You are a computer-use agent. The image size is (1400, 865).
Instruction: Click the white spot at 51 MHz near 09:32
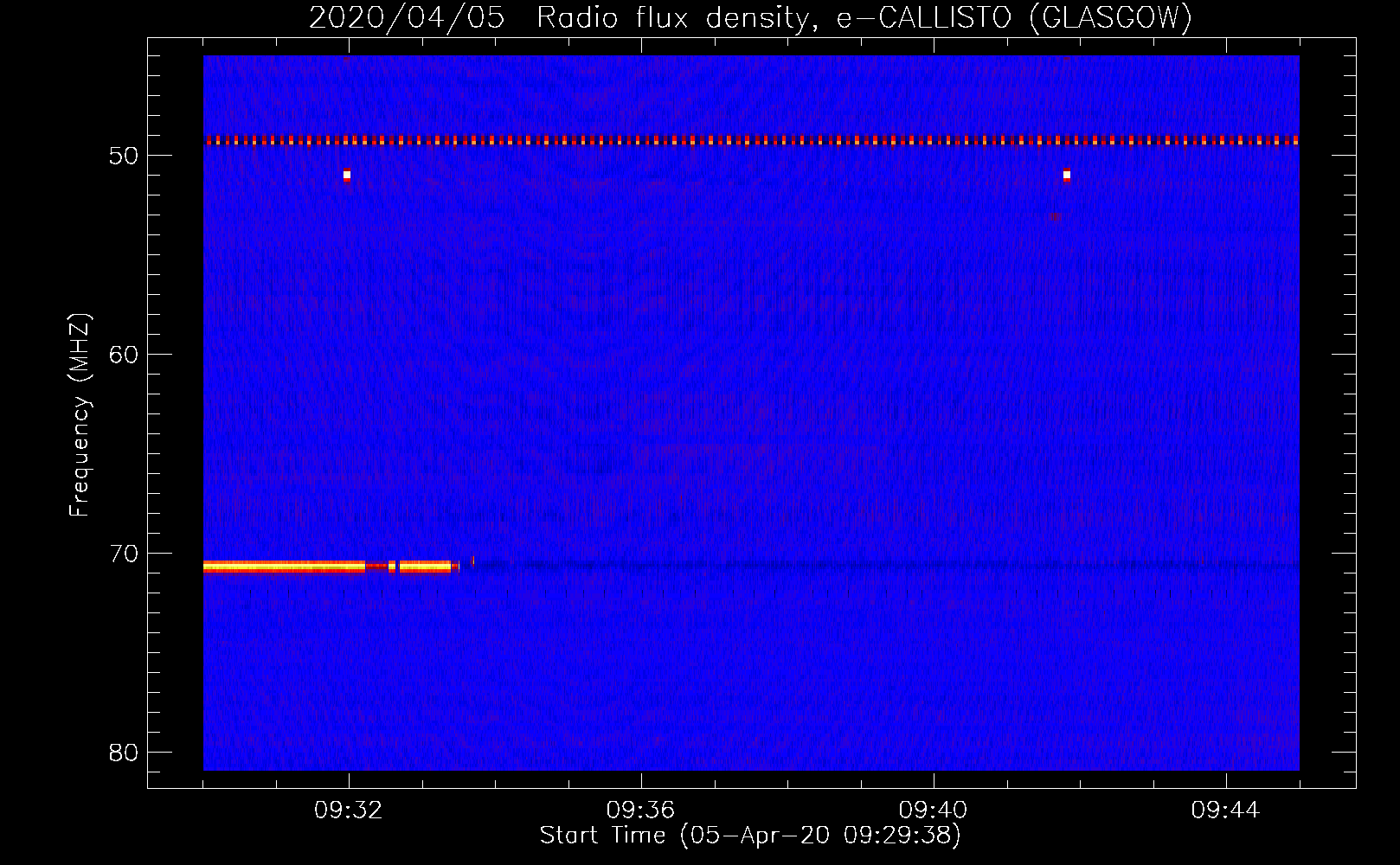pyautogui.click(x=347, y=175)
